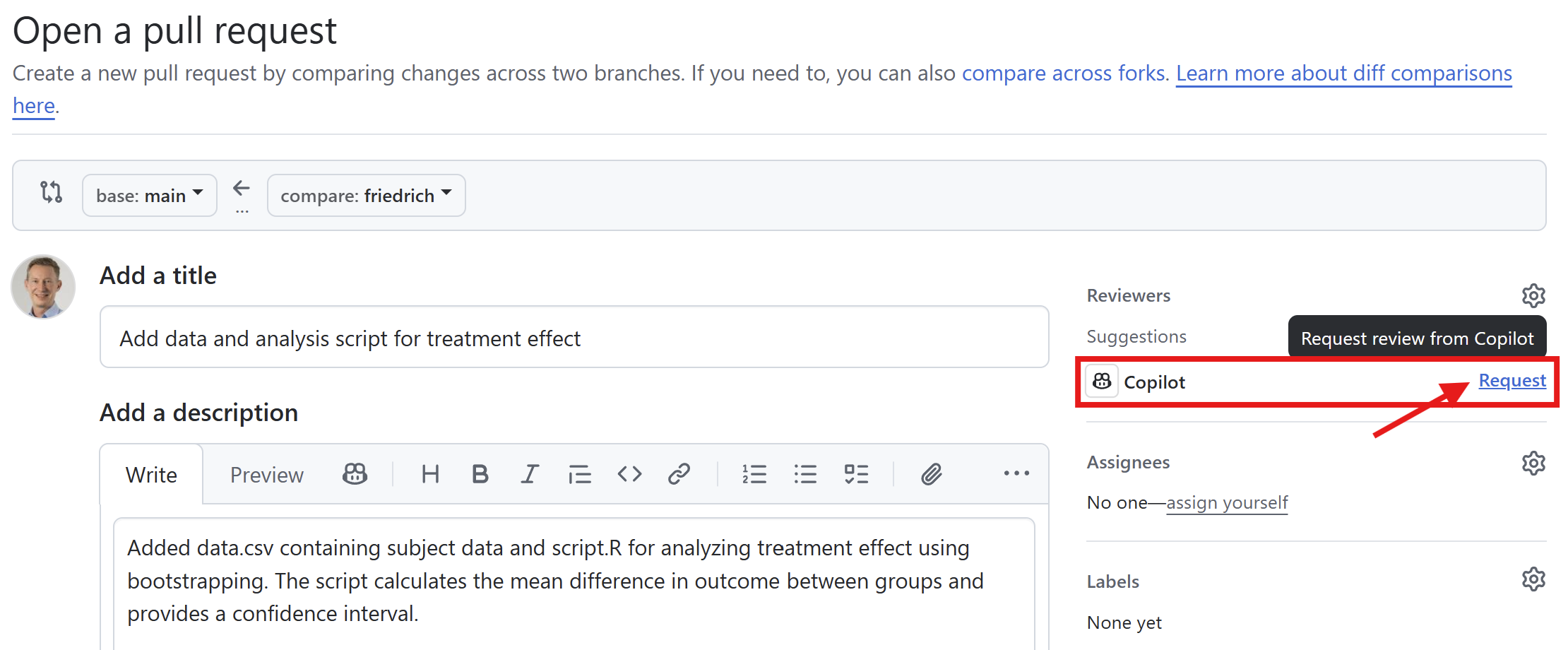Click the assign yourself link
1568x650 pixels.
click(x=1227, y=503)
